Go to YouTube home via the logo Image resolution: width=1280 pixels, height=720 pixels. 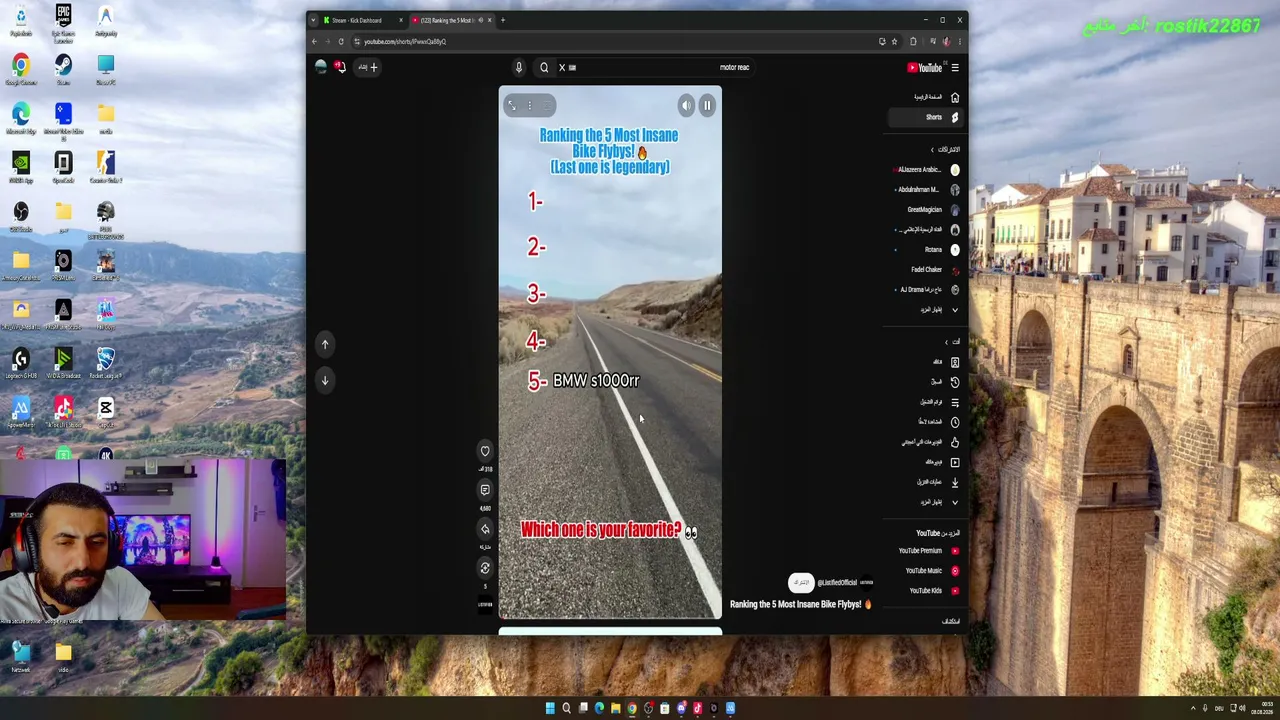tap(924, 68)
